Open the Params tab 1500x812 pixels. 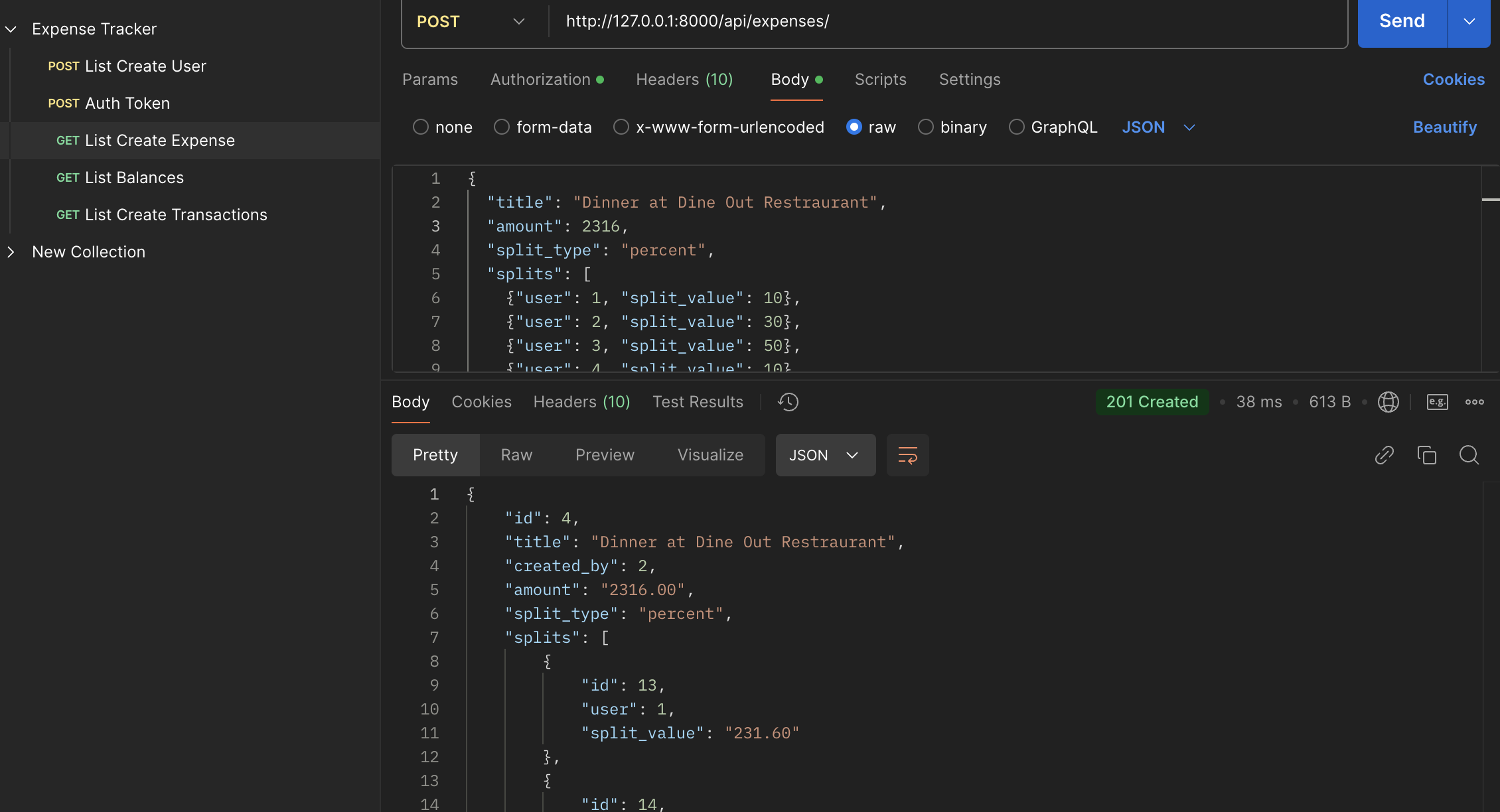430,80
